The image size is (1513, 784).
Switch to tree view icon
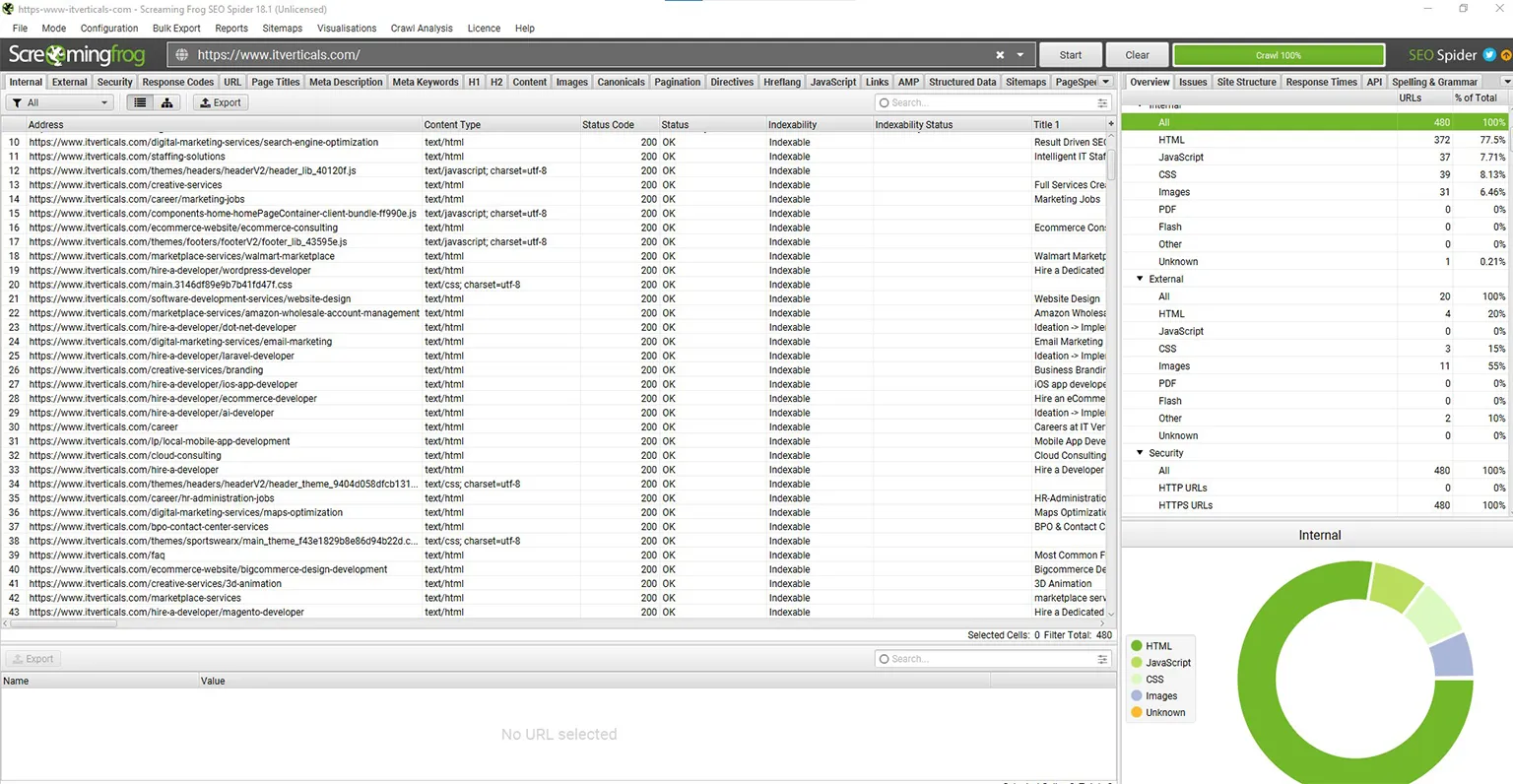point(166,102)
